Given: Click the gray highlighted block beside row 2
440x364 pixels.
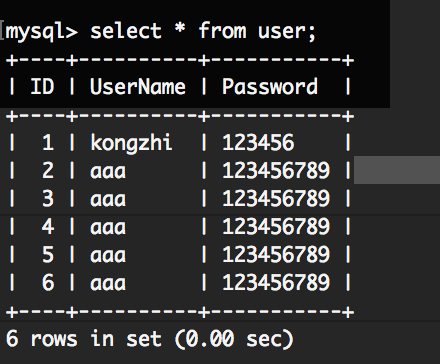Looking at the screenshot, I should pos(397,170).
